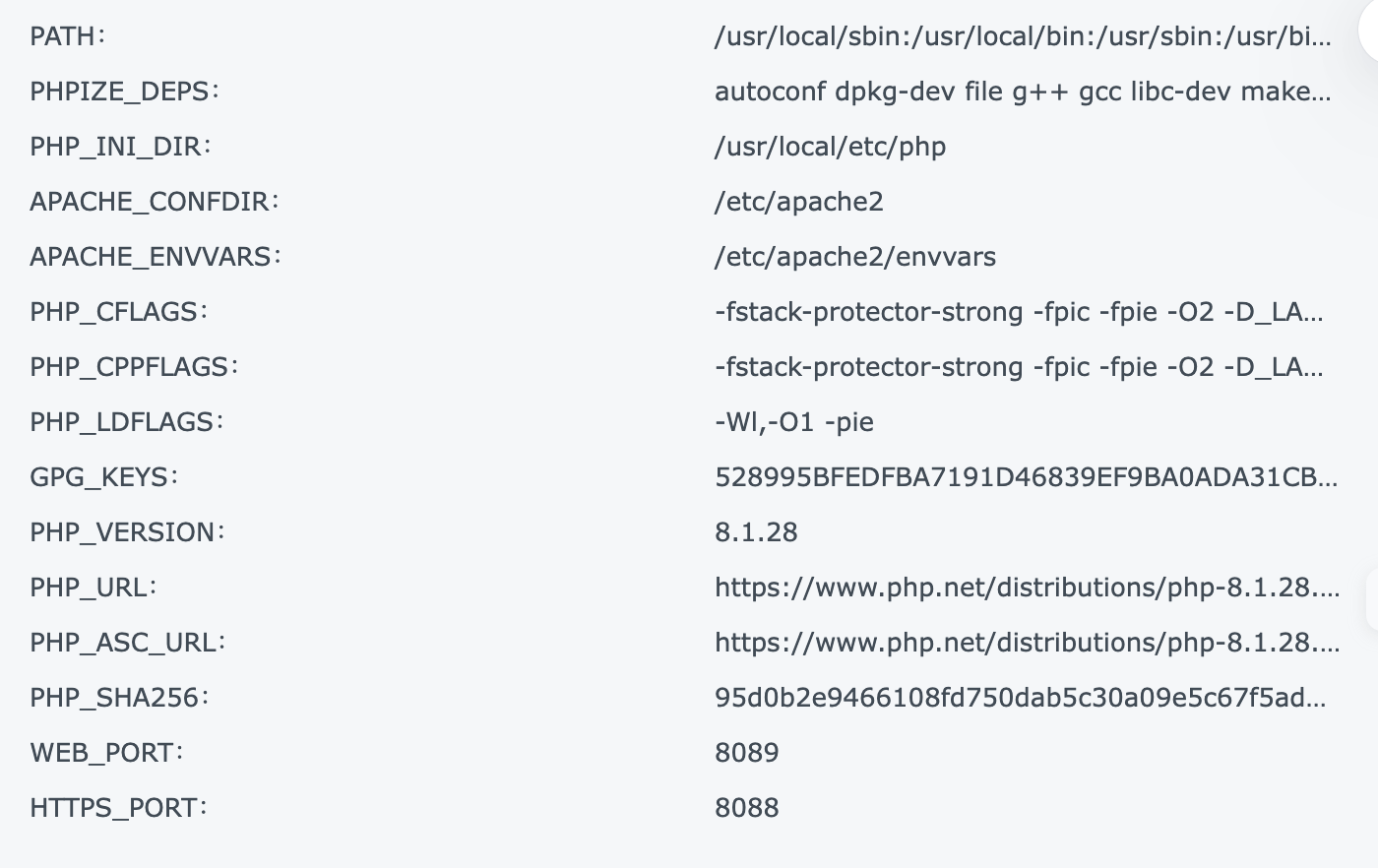This screenshot has width=1378, height=868.
Task: Click the PHP_CPPFLAGS truncated value
Action: 1019,367
